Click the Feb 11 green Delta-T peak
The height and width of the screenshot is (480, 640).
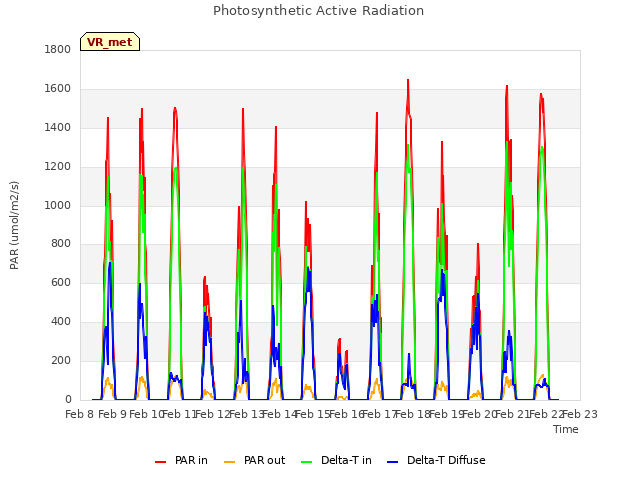tap(176, 168)
